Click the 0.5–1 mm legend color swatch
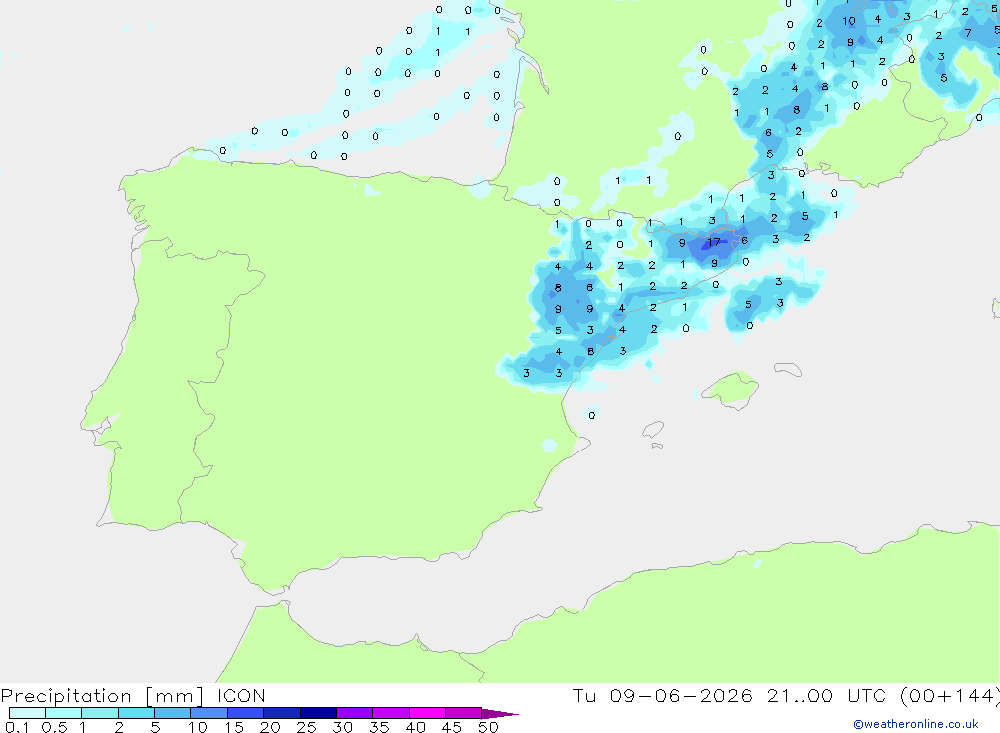The width and height of the screenshot is (1000, 733). point(63,713)
